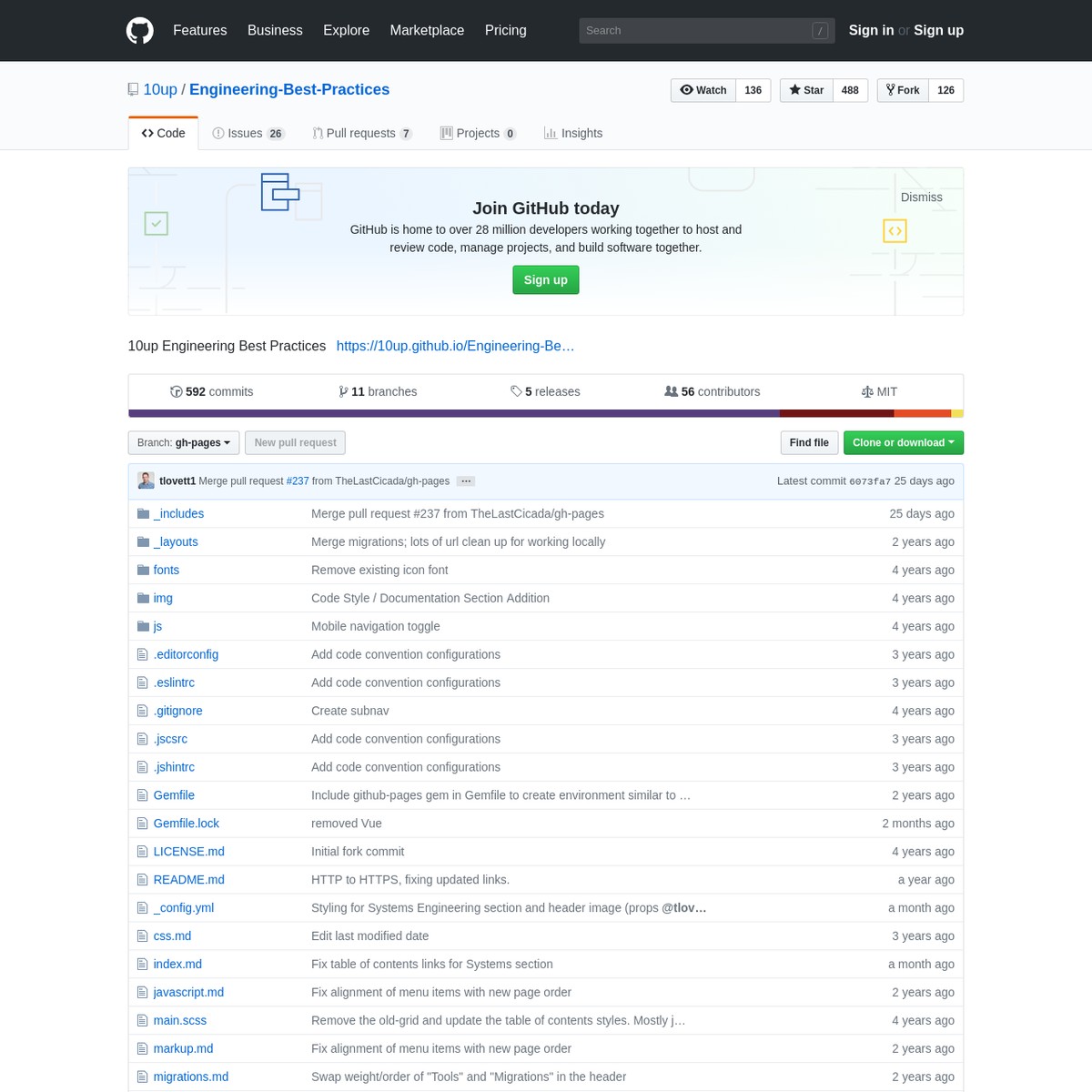
Task: Open the javascript.md file
Action: tap(188, 993)
